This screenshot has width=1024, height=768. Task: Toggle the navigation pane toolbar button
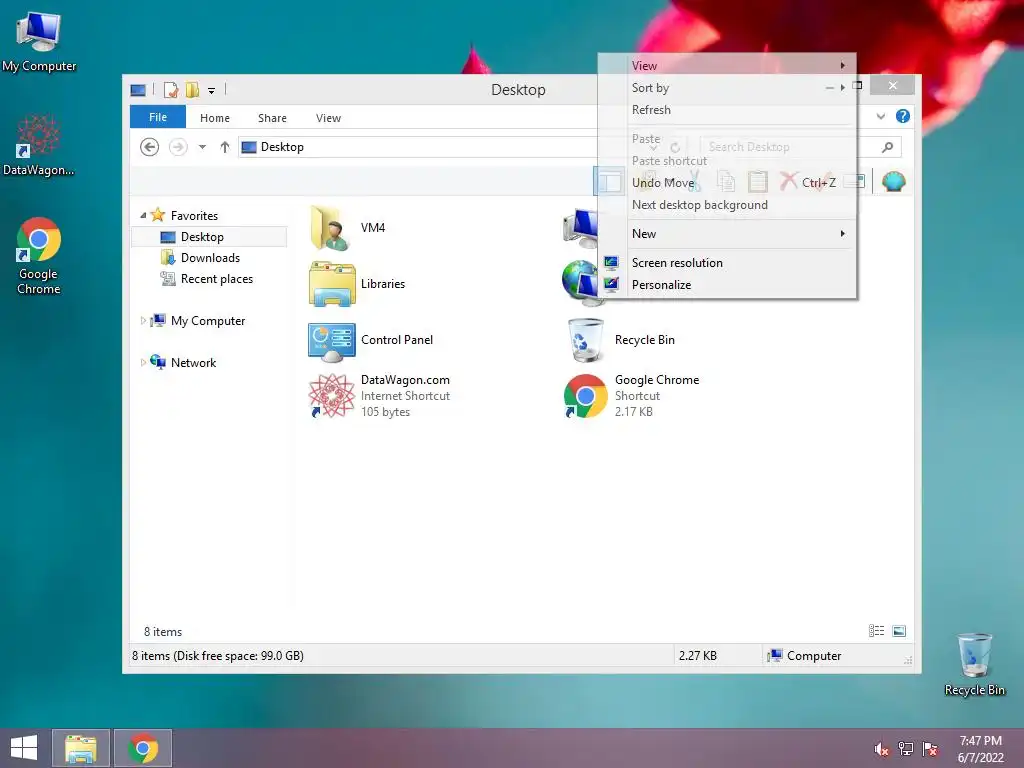(x=609, y=182)
